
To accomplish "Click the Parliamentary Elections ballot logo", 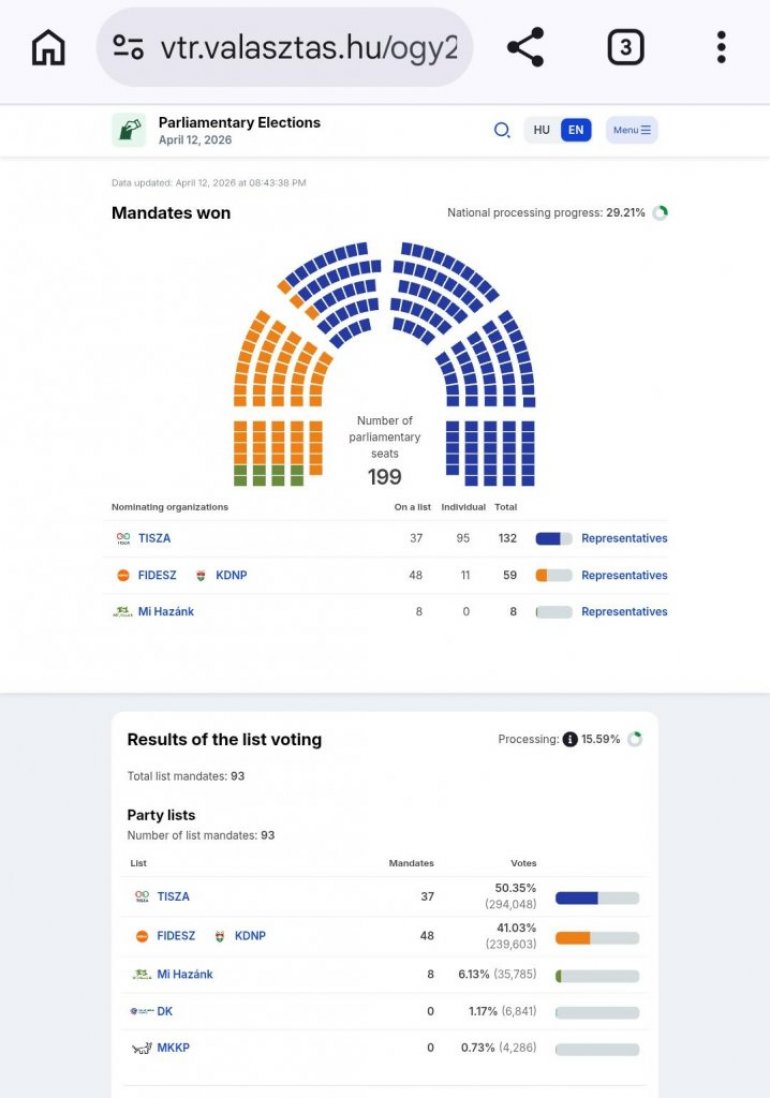I will 129,130.
